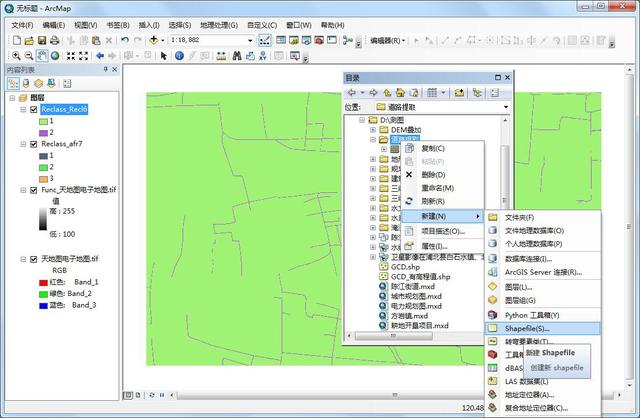Open the 自定义(C) menu
Screen dimensions: 640x418
click(262, 25)
